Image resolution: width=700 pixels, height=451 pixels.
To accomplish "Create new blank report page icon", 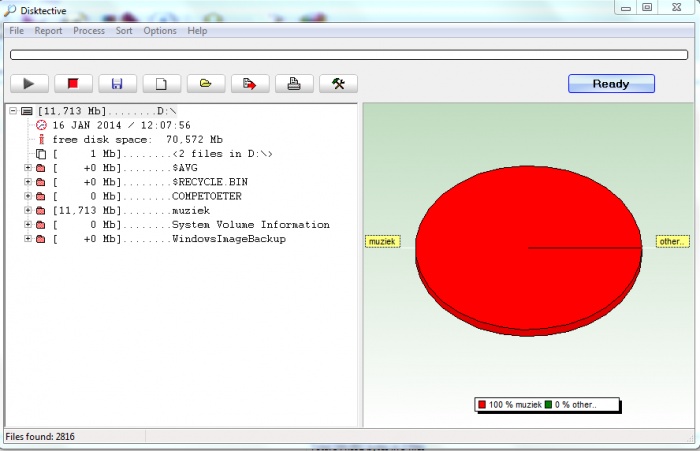I will 162,84.
